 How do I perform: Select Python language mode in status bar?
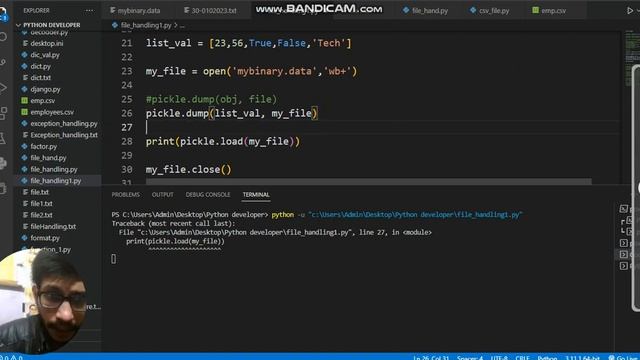point(547,358)
